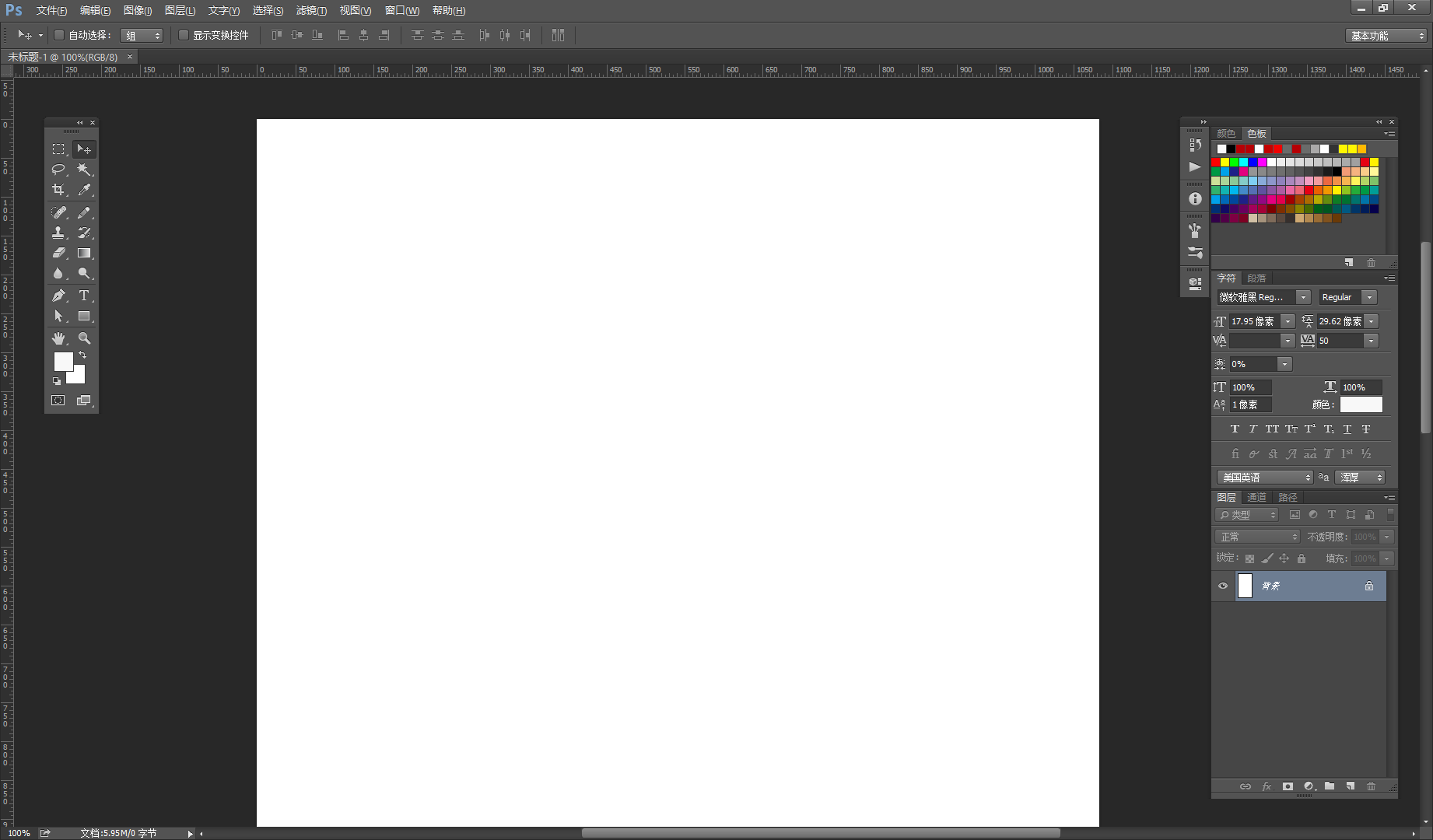
Task: Select the Magic Wand tool
Action: [x=84, y=169]
